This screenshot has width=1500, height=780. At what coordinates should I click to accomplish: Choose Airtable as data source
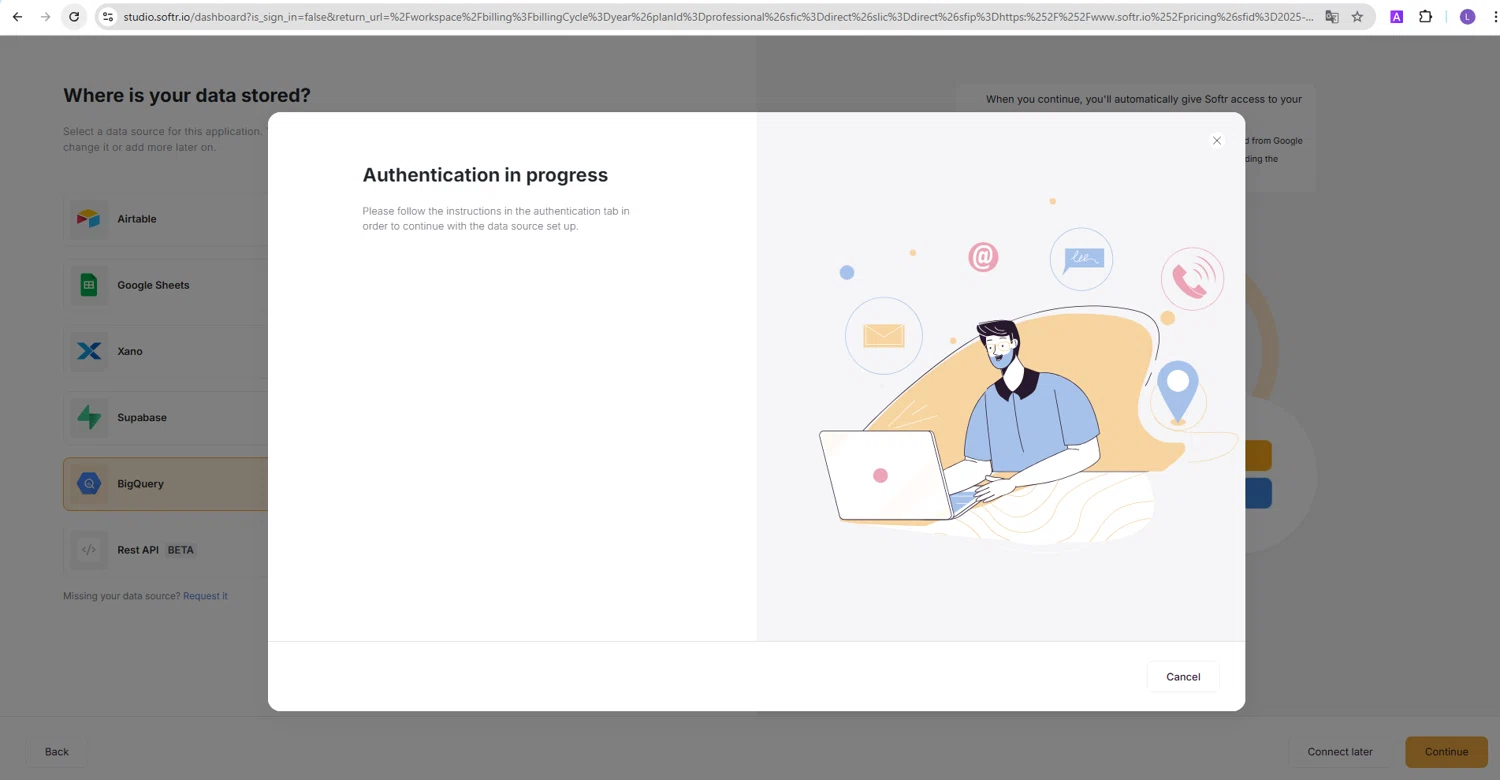pyautogui.click(x=166, y=219)
